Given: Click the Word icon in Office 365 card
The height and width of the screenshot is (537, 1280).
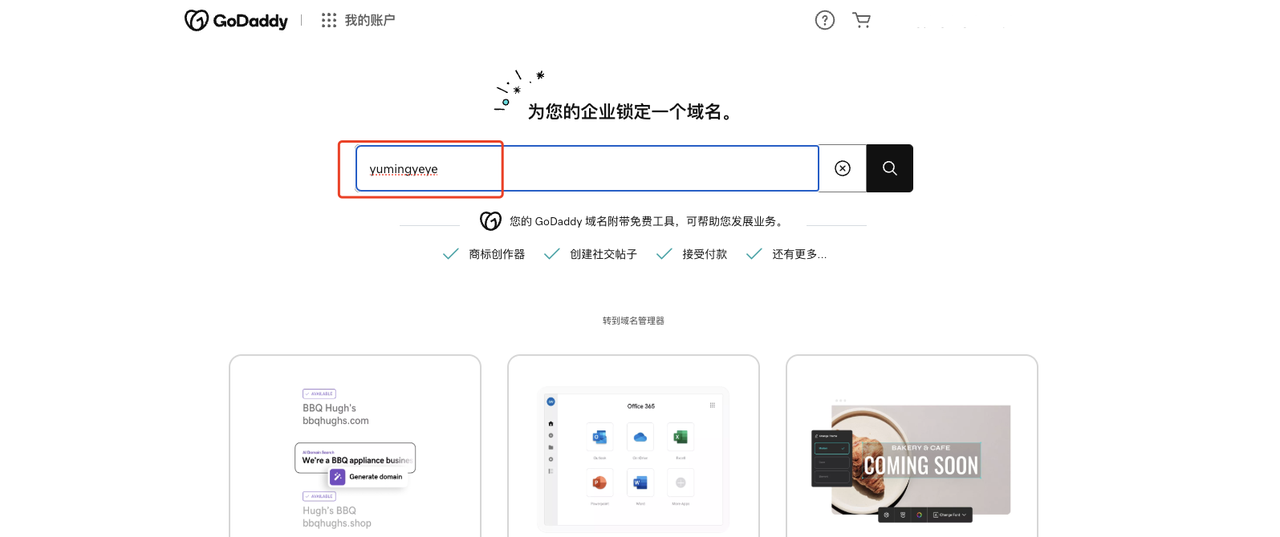Looking at the screenshot, I should (640, 483).
